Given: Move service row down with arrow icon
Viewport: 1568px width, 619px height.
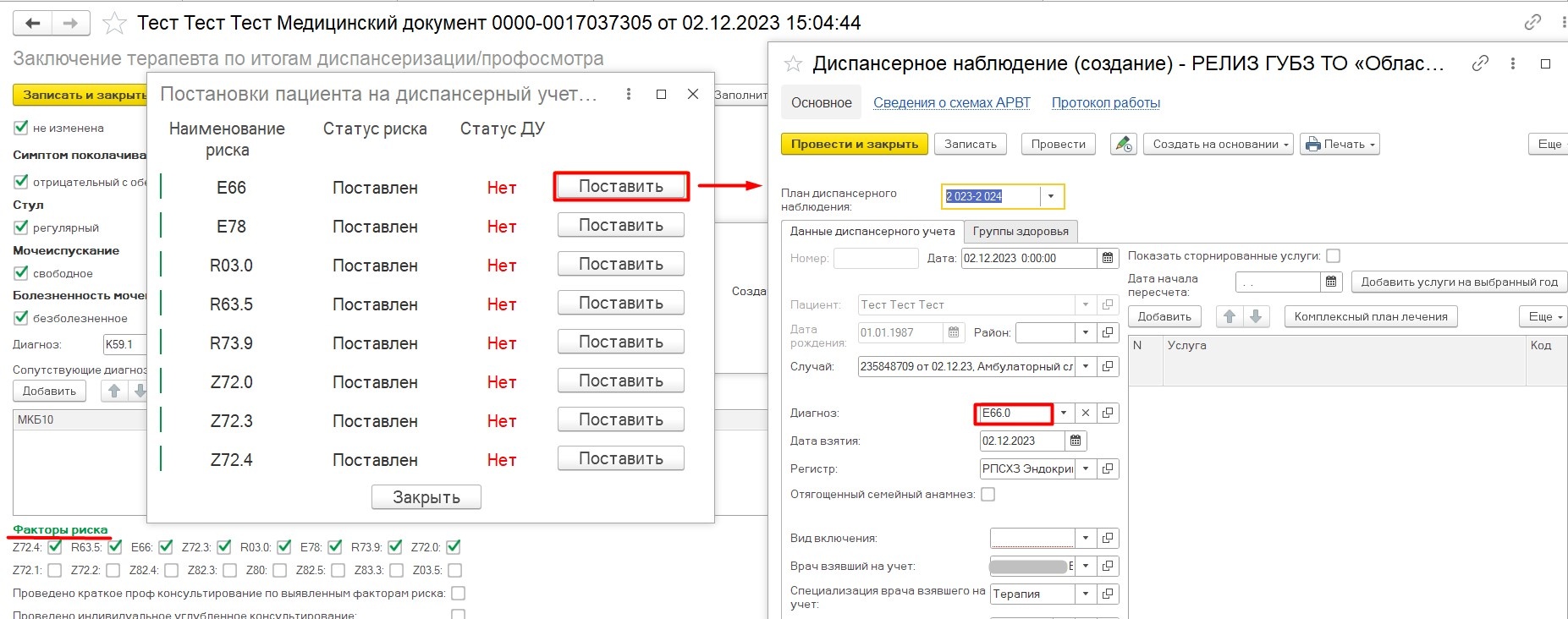Looking at the screenshot, I should [x=1256, y=316].
